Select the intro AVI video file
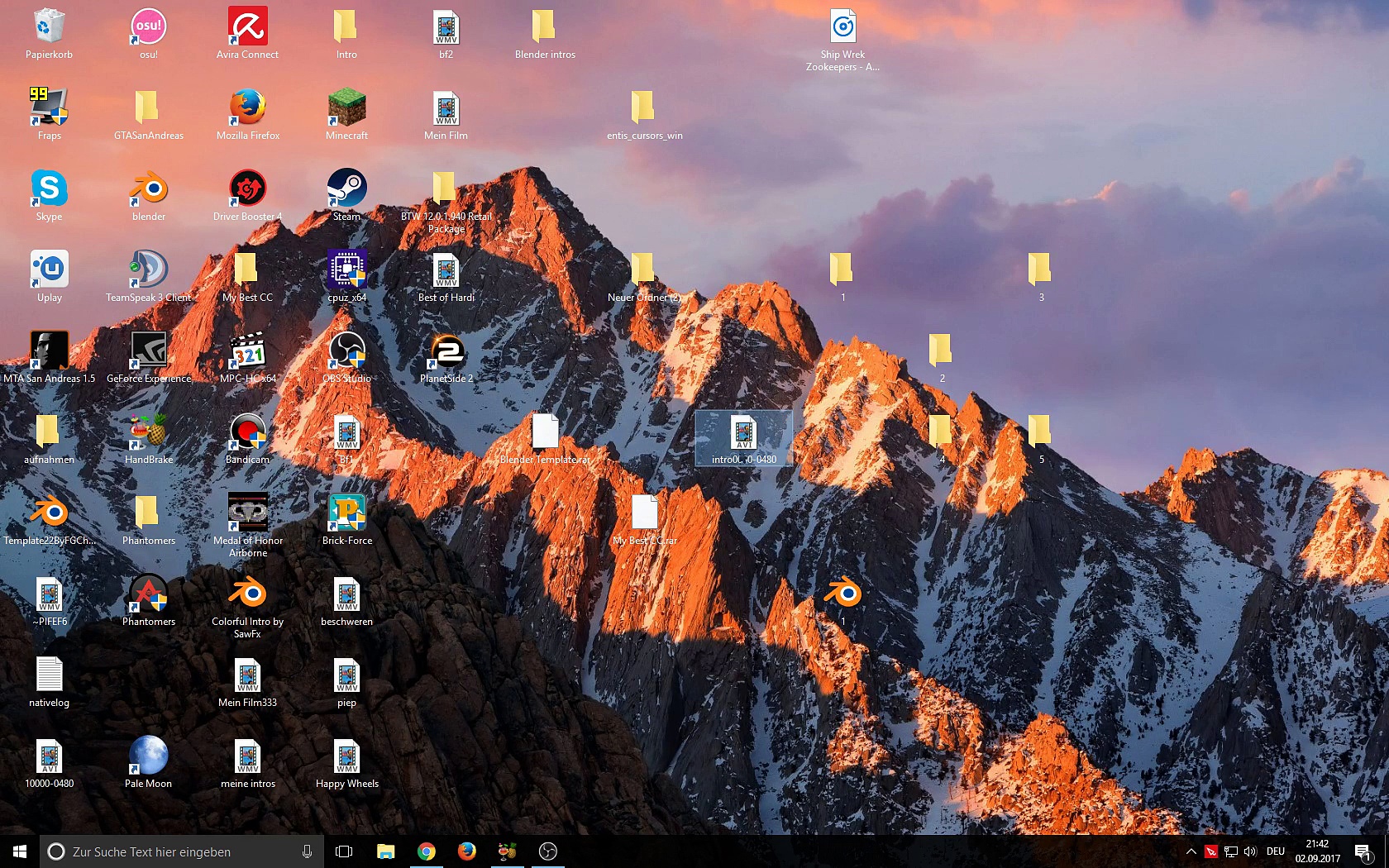1389x868 pixels. pos(743,434)
